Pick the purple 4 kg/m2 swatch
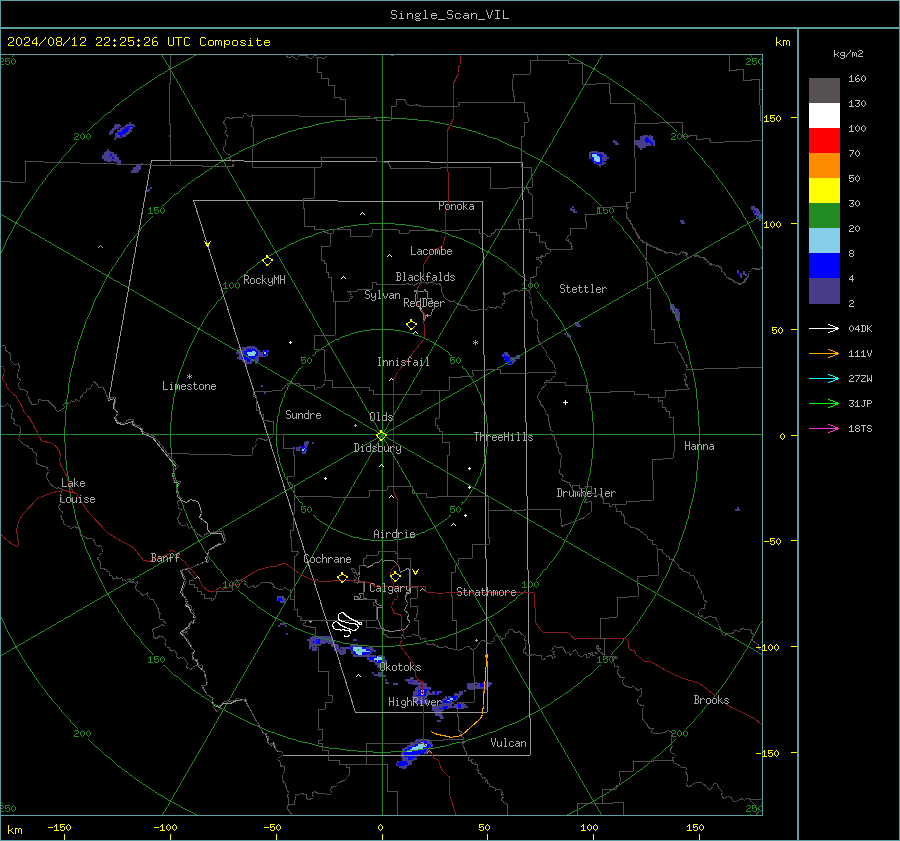 824,290
